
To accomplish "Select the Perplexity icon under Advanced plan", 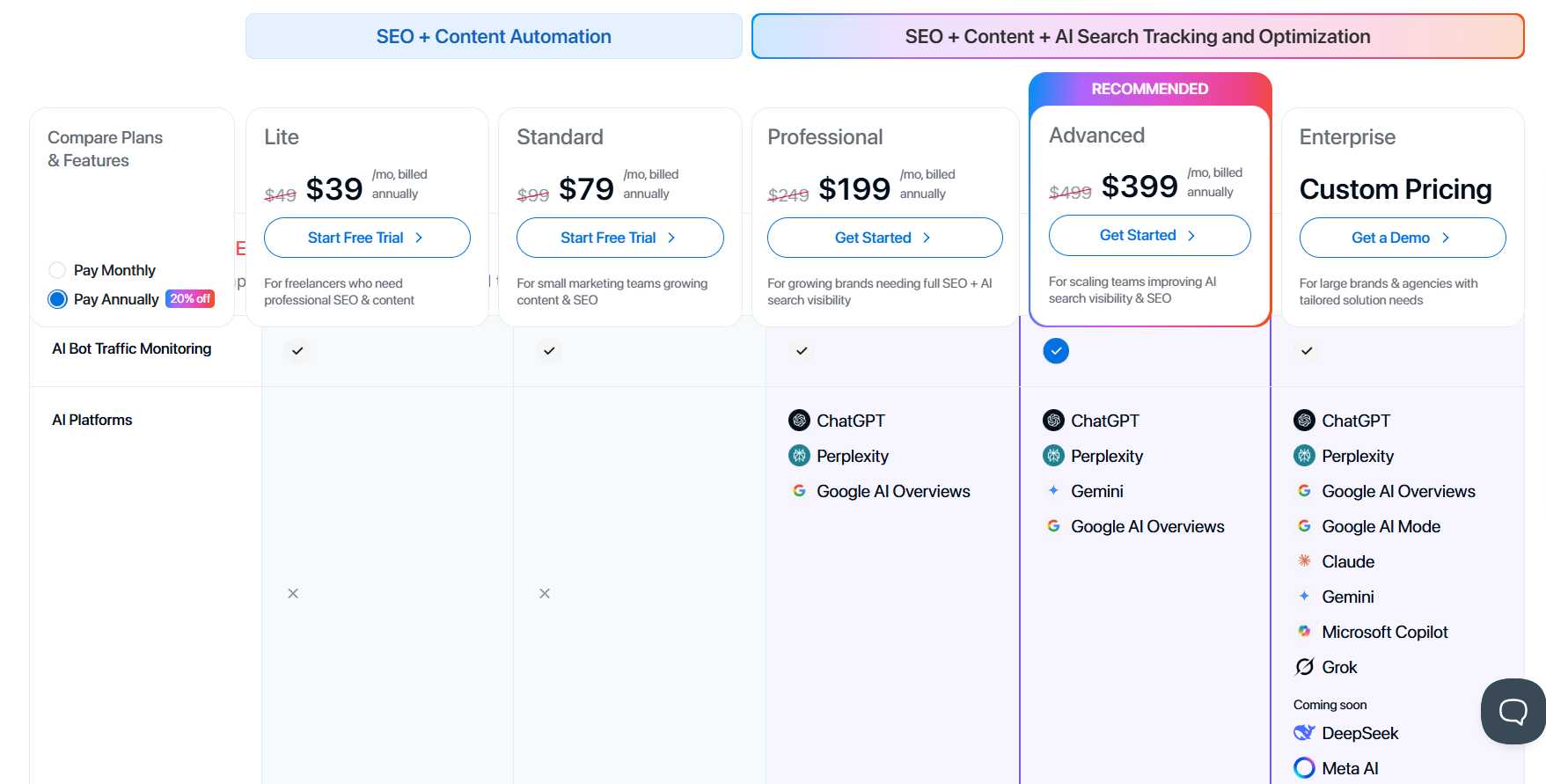I will point(1053,455).
